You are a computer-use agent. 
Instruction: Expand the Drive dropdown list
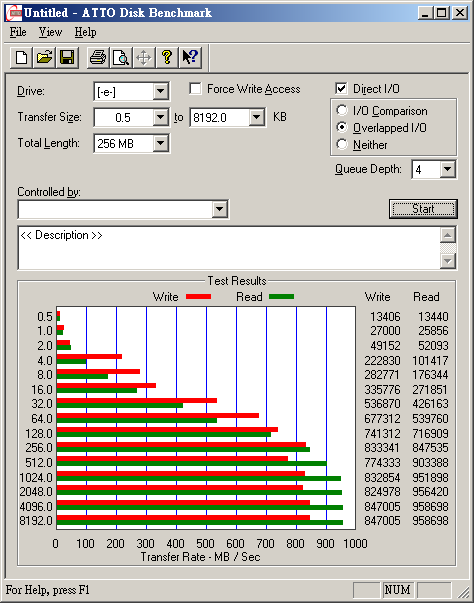(x=161, y=92)
